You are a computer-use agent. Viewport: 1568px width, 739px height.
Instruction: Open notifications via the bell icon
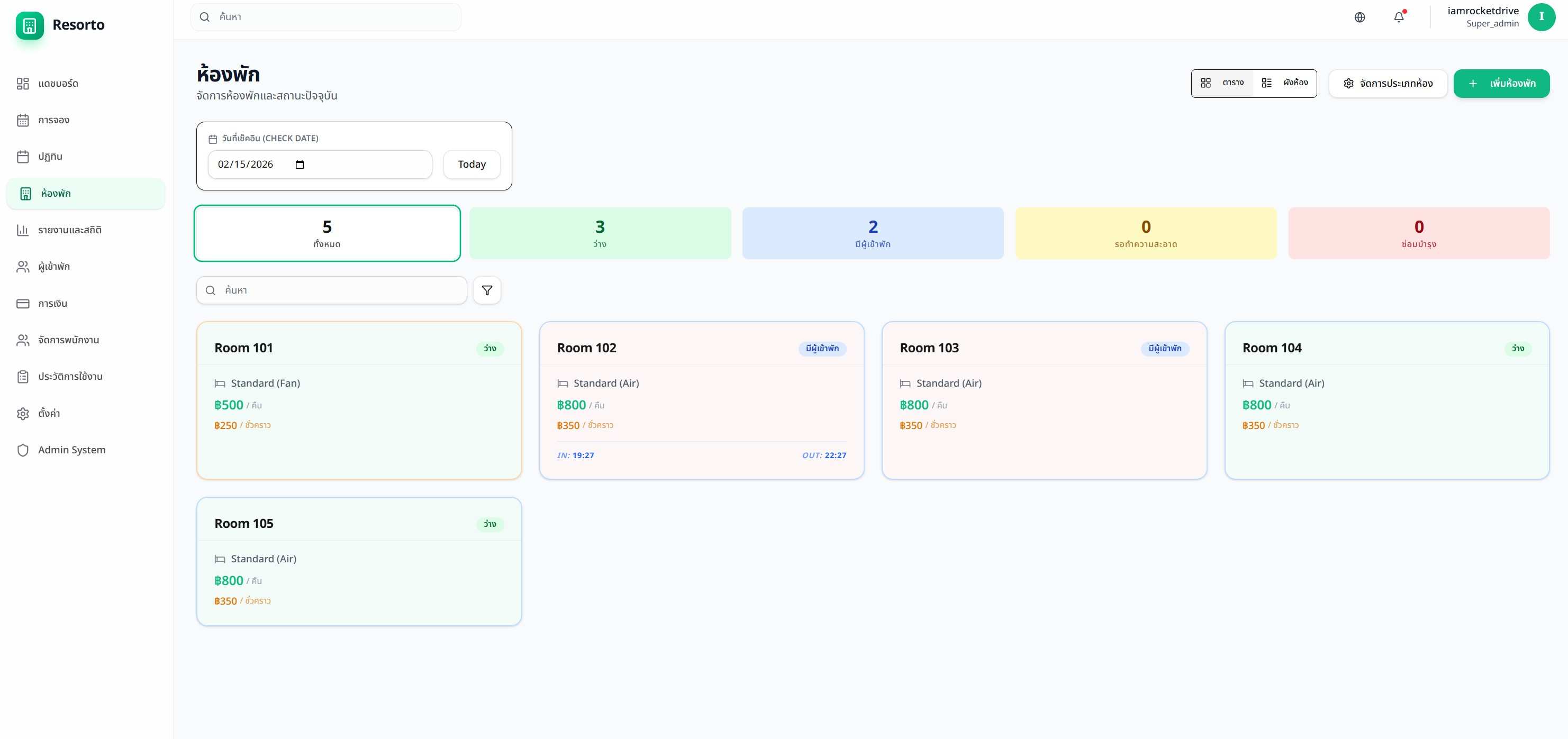[1398, 17]
